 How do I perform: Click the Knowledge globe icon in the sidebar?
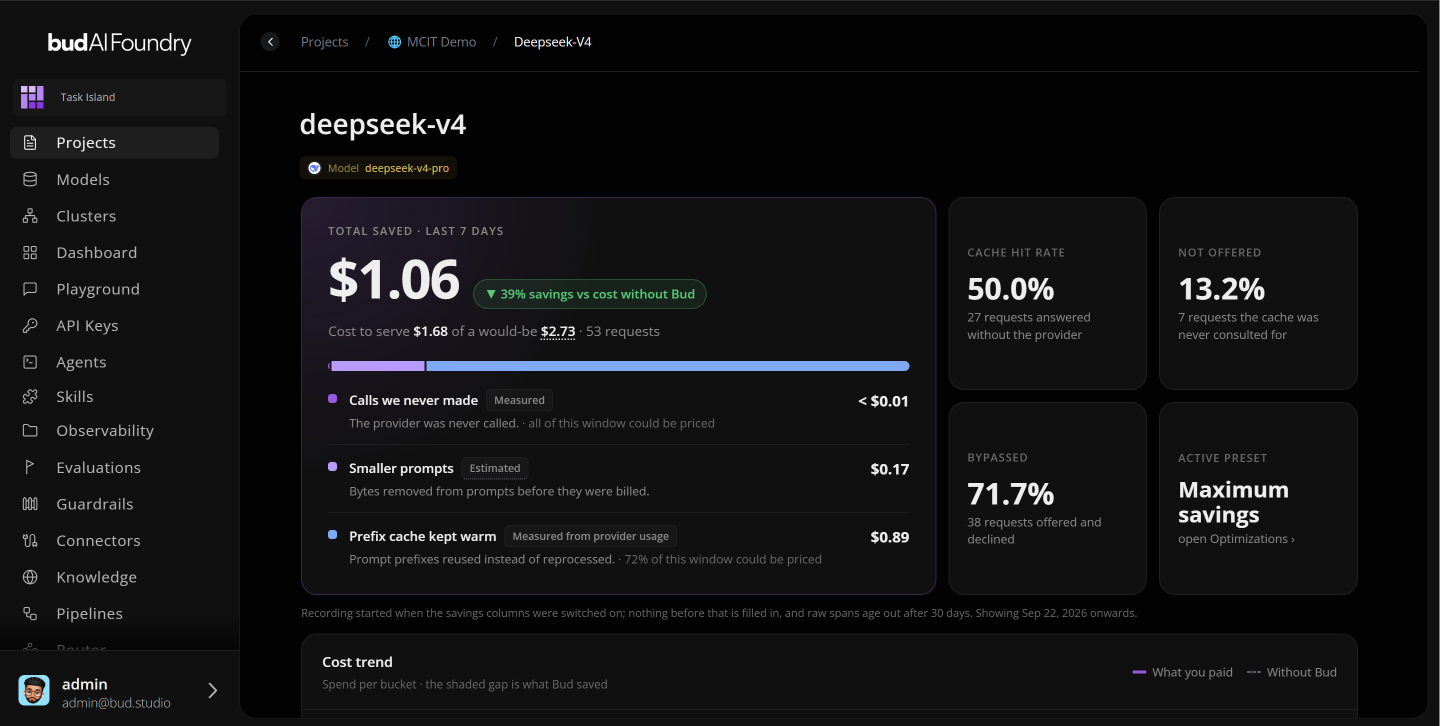(x=30, y=577)
